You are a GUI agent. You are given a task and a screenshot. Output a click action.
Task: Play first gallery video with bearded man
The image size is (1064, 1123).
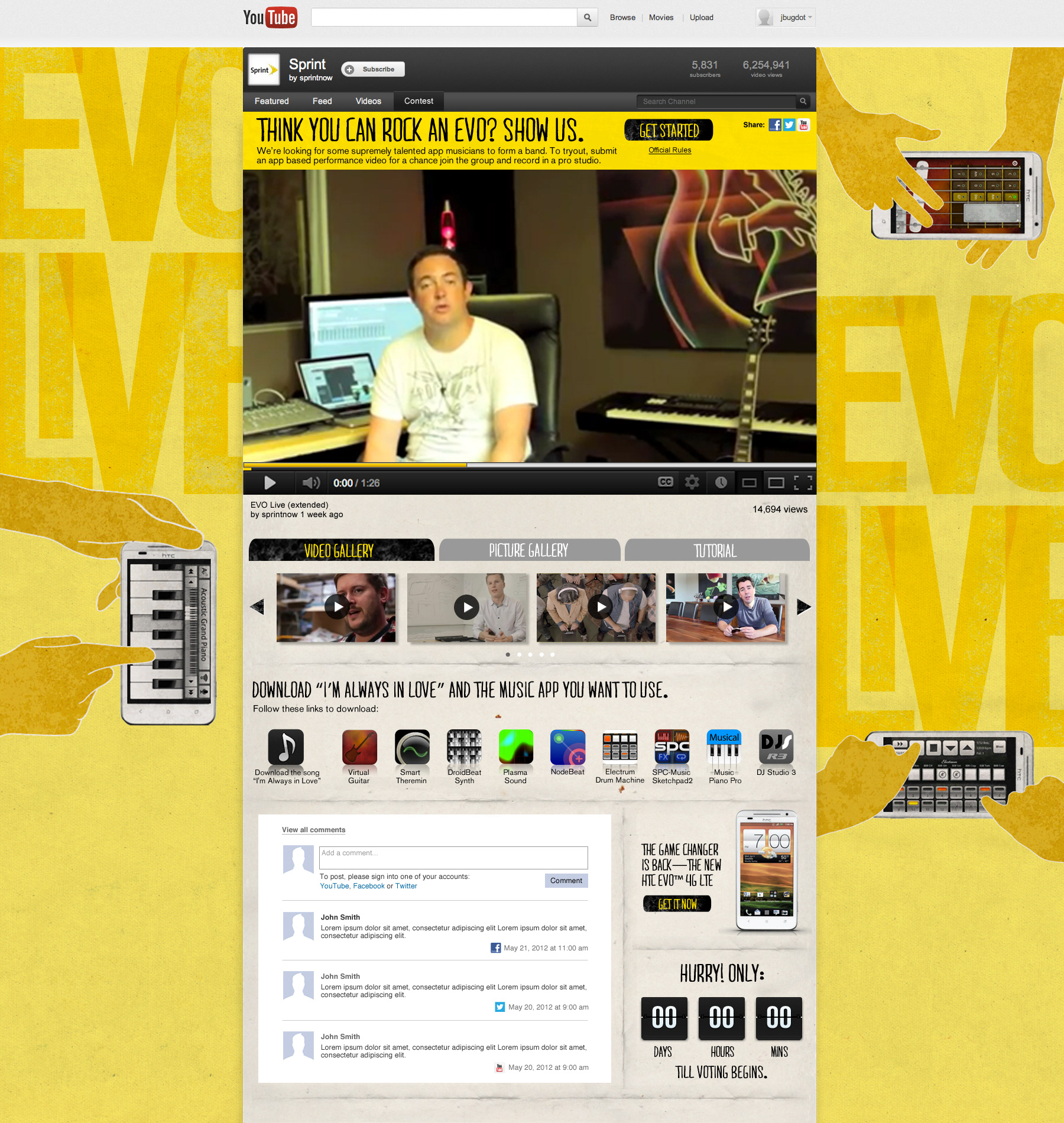click(x=336, y=607)
